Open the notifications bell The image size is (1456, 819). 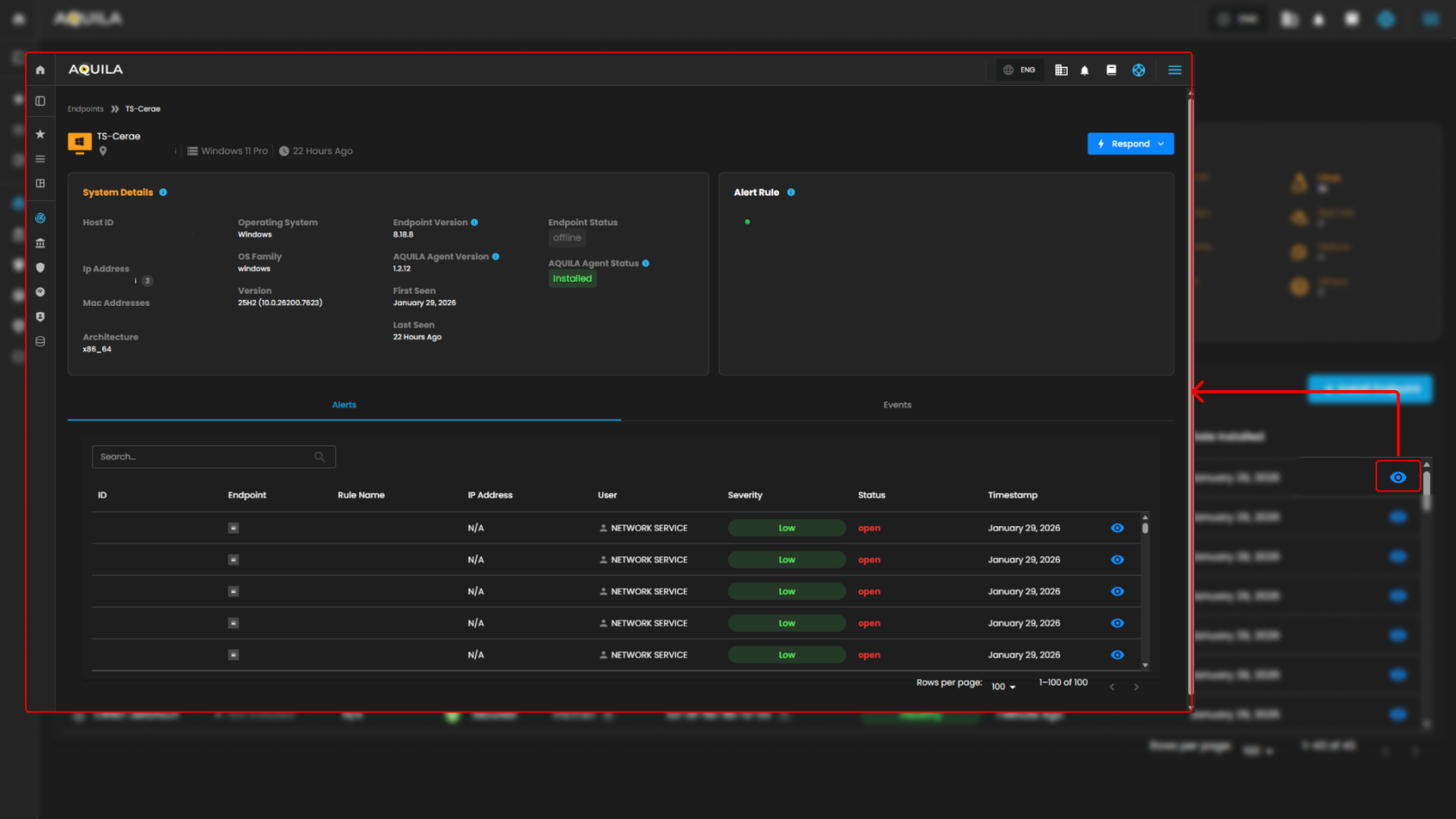pyautogui.click(x=1084, y=70)
